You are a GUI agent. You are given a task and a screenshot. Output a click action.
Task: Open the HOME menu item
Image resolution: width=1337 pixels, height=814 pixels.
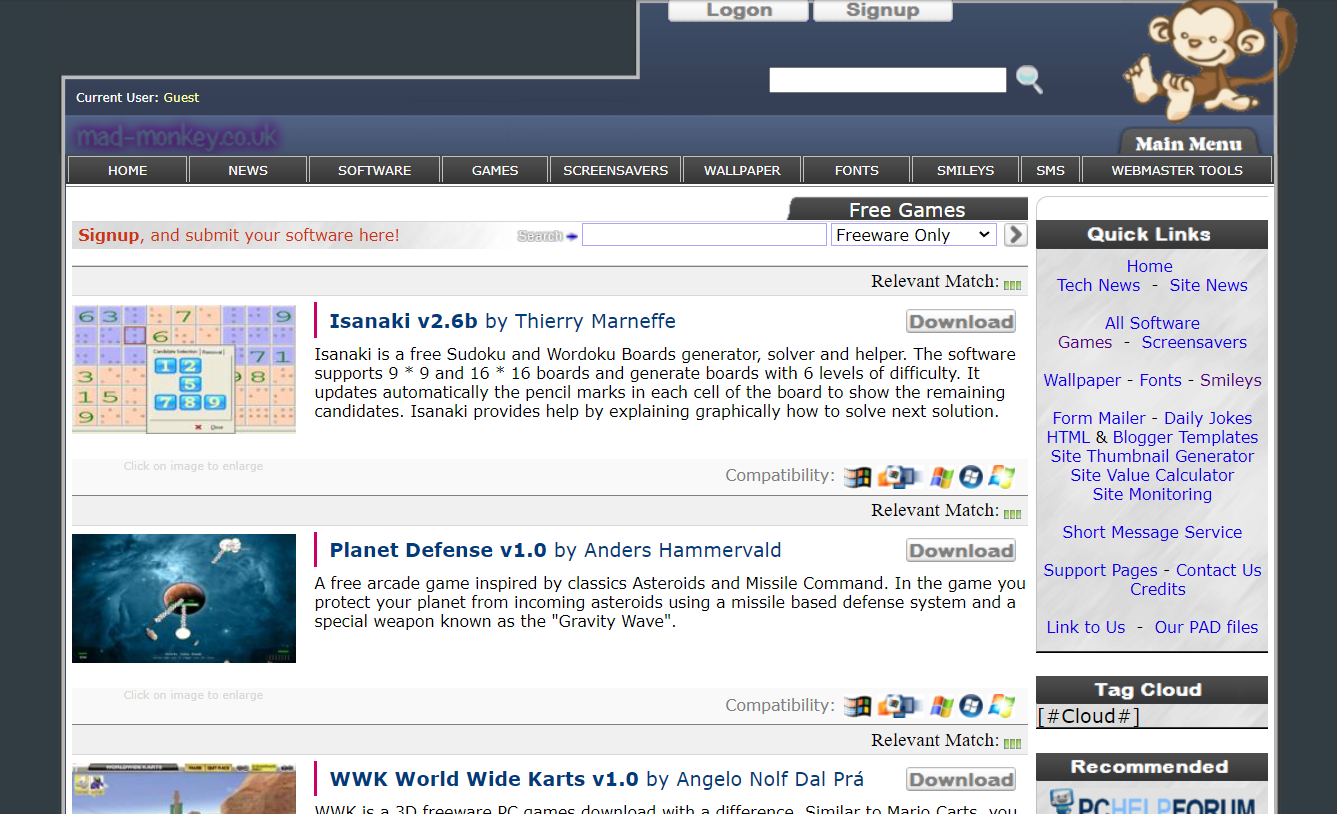[x=127, y=170]
